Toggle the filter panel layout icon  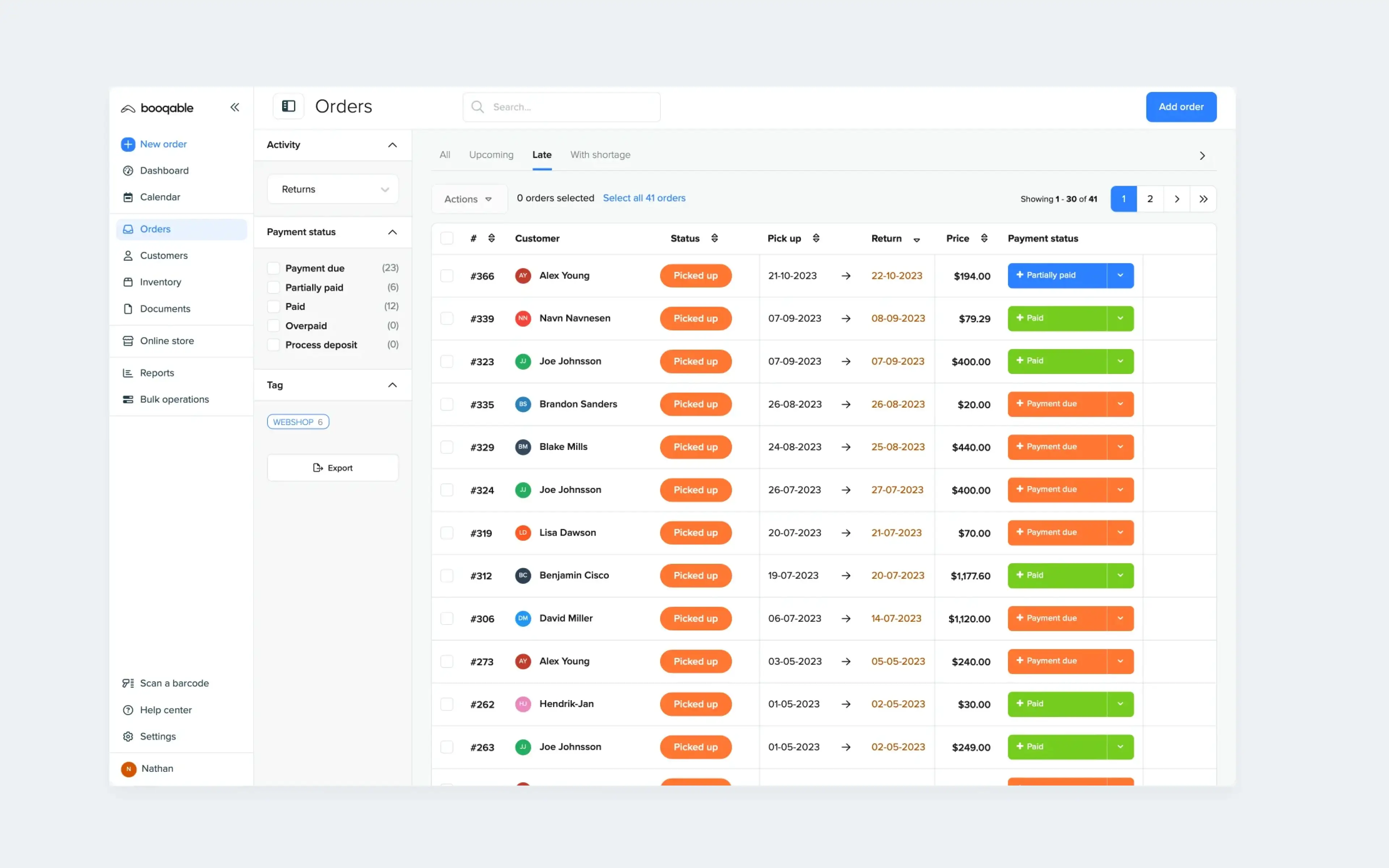[288, 106]
